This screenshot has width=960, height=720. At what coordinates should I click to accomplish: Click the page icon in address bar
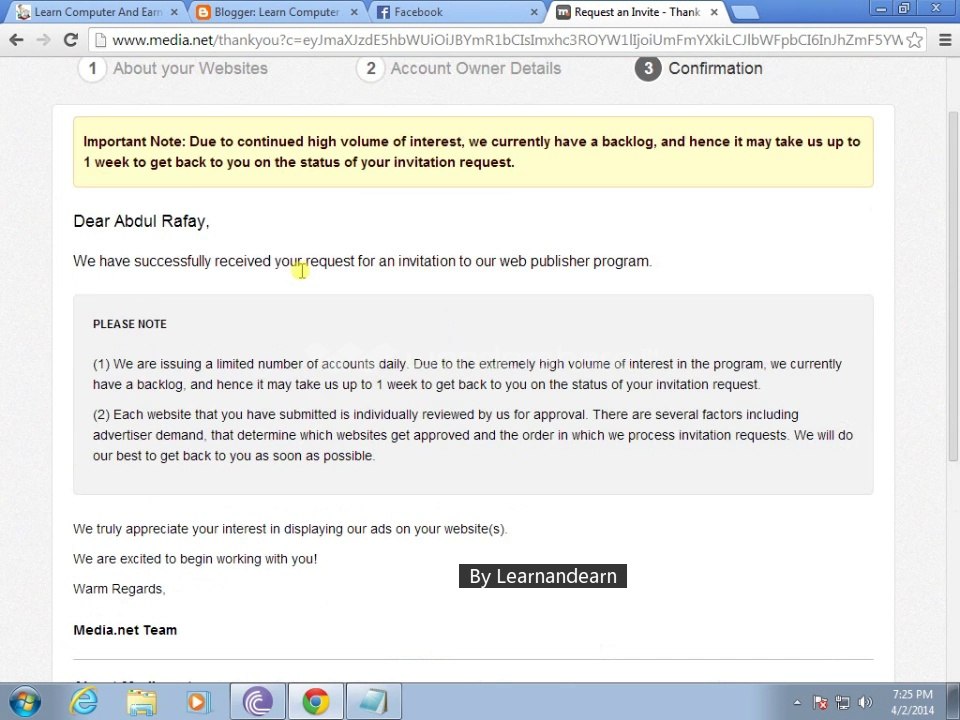click(x=101, y=40)
